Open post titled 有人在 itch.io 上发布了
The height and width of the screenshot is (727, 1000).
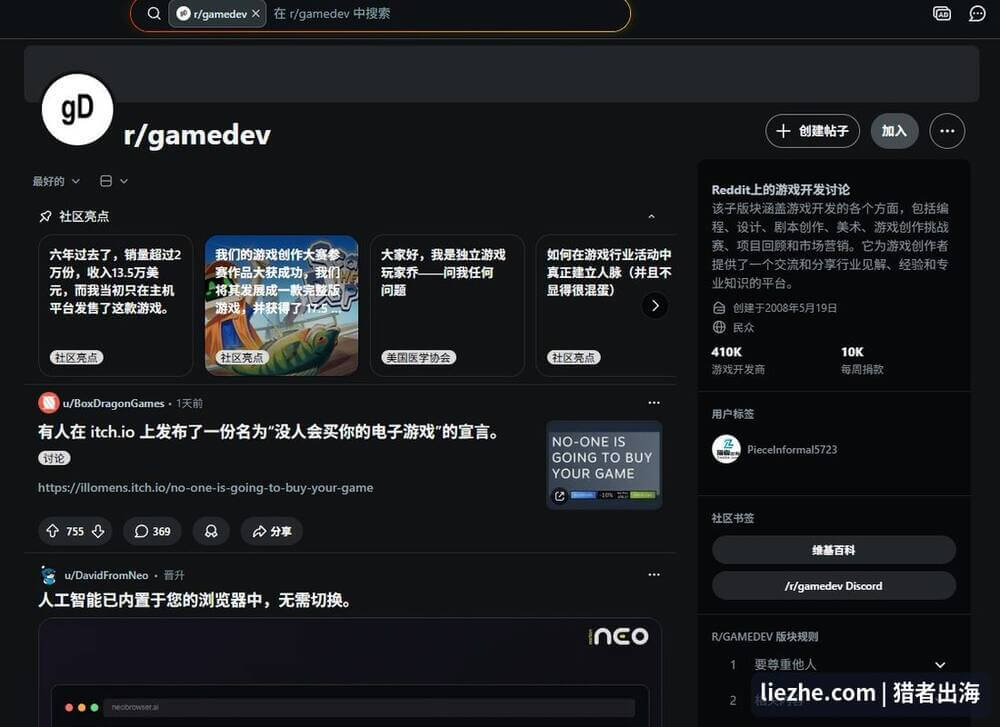click(x=268, y=432)
